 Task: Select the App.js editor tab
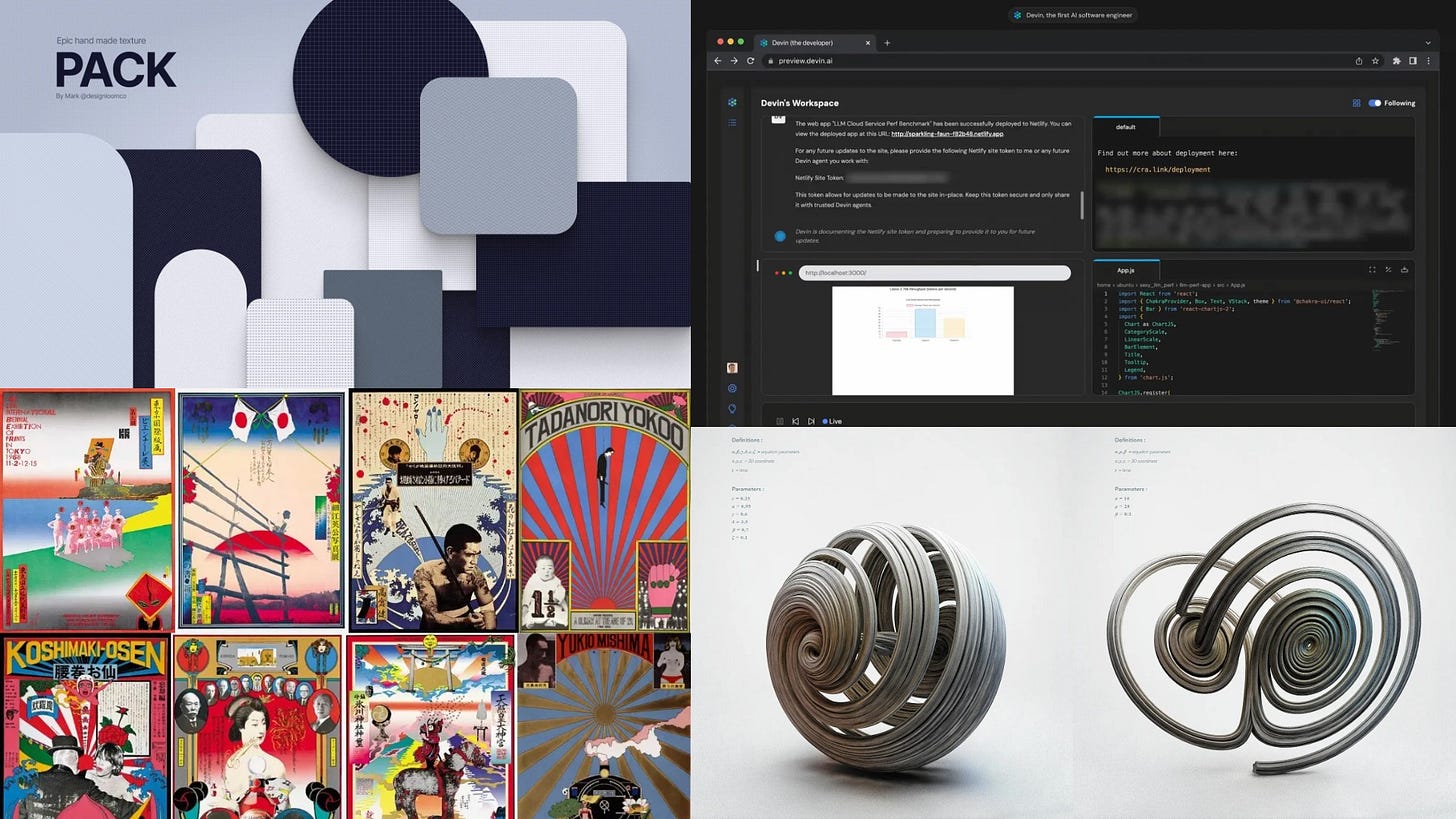pos(1126,270)
